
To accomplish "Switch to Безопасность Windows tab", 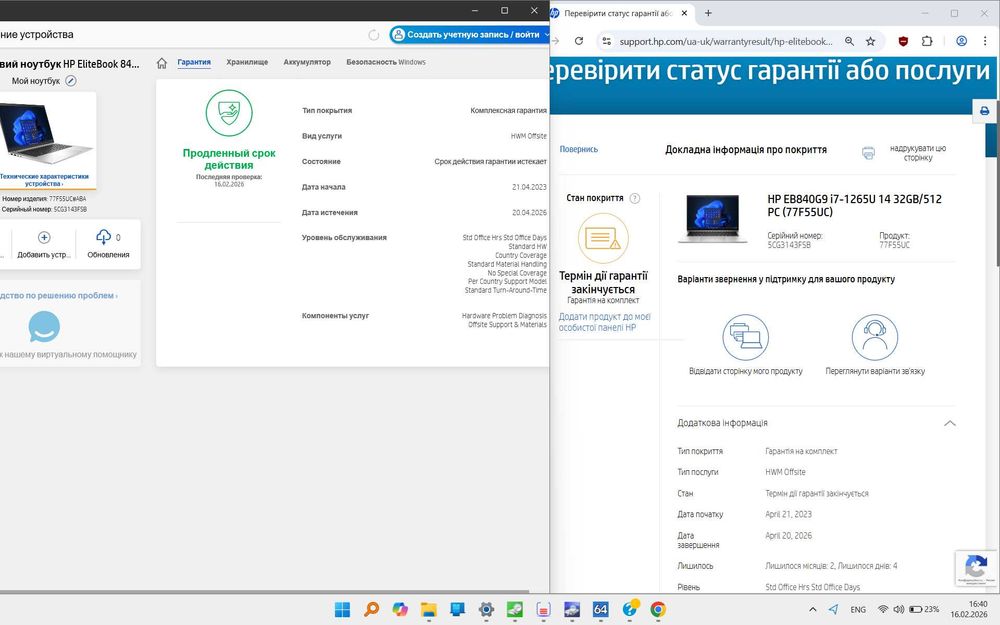I will point(386,62).
